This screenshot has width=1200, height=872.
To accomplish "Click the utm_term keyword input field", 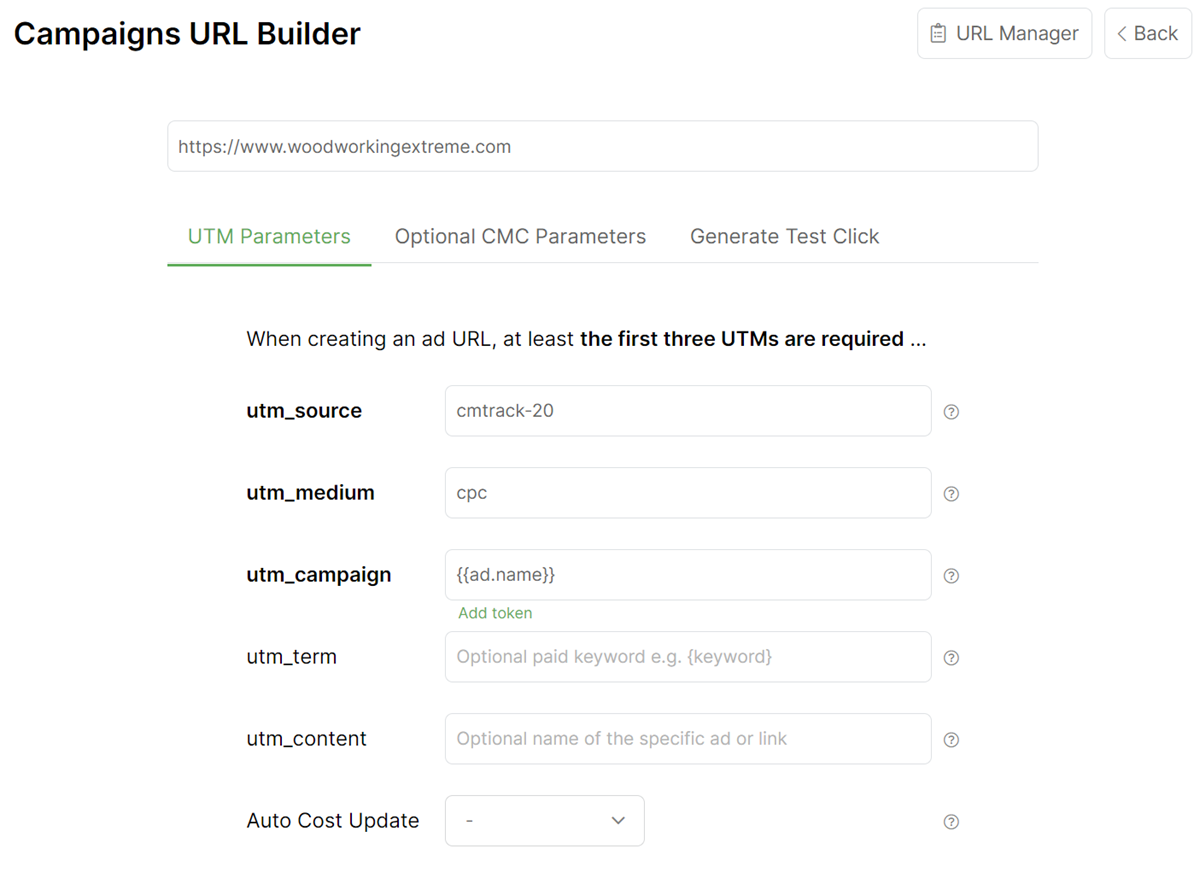I will [x=687, y=657].
